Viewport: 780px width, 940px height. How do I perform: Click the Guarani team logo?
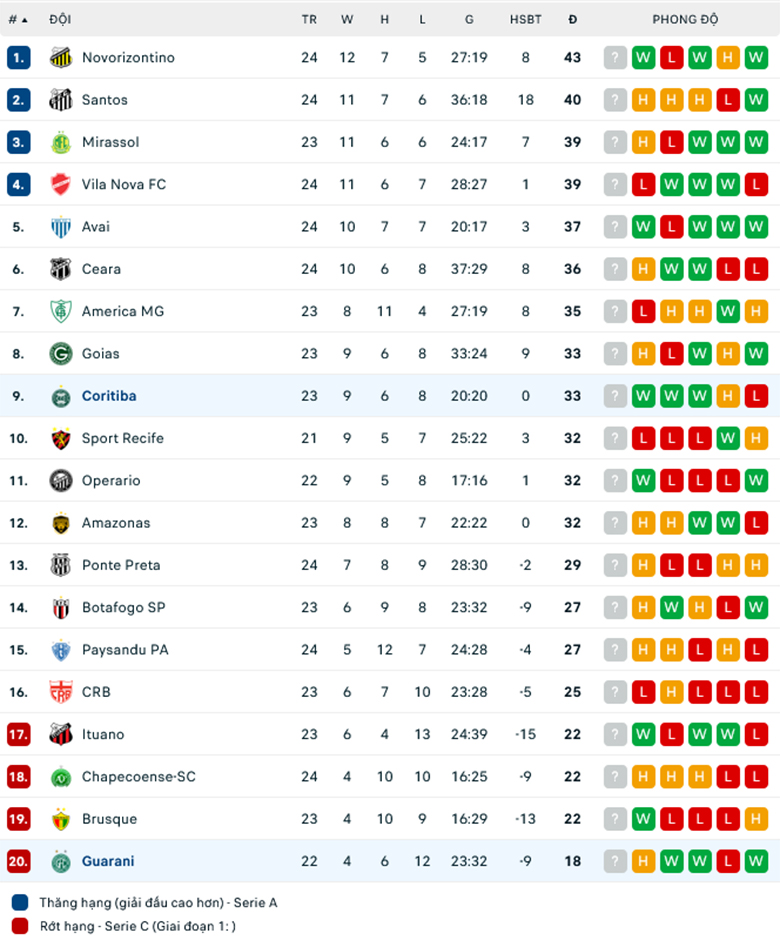pyautogui.click(x=60, y=861)
